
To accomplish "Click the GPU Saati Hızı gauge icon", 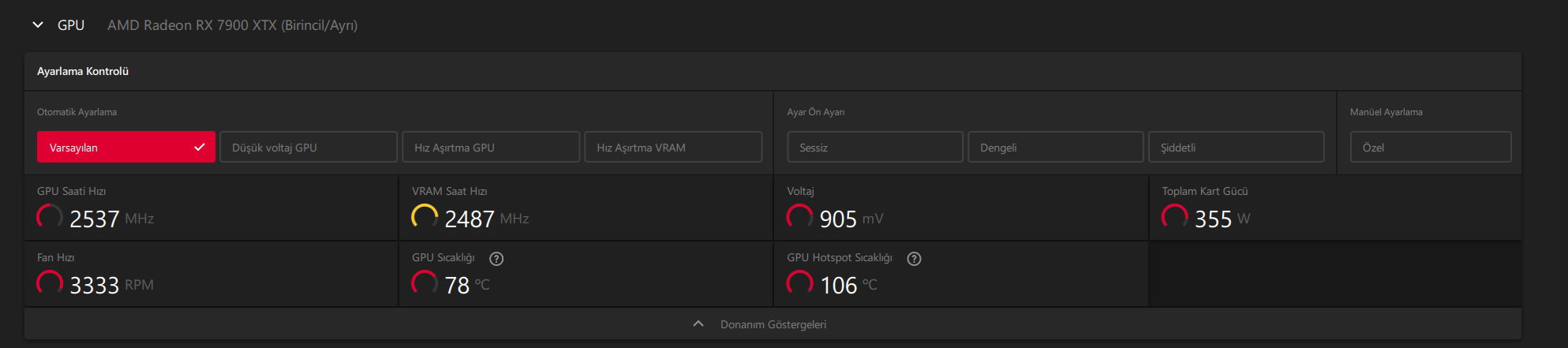I will (50, 217).
